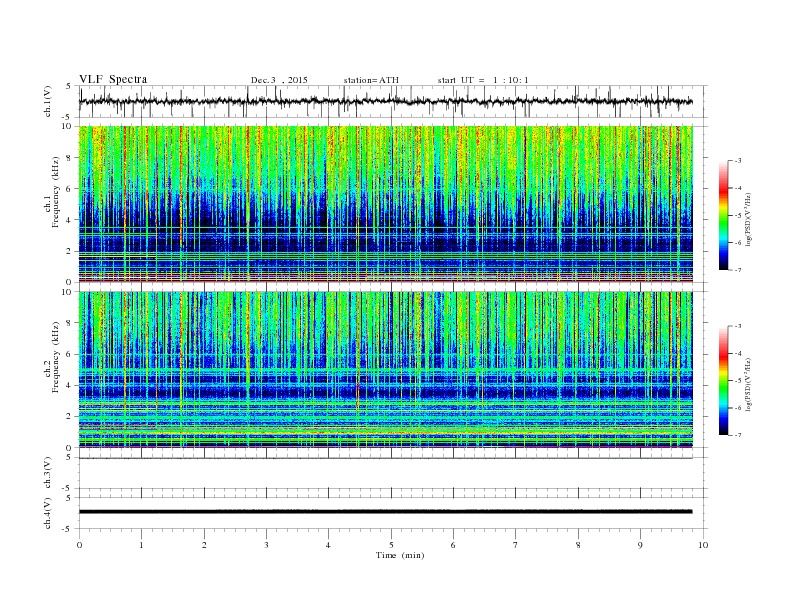Click the ch.1 voltage waveform trace

[385, 101]
